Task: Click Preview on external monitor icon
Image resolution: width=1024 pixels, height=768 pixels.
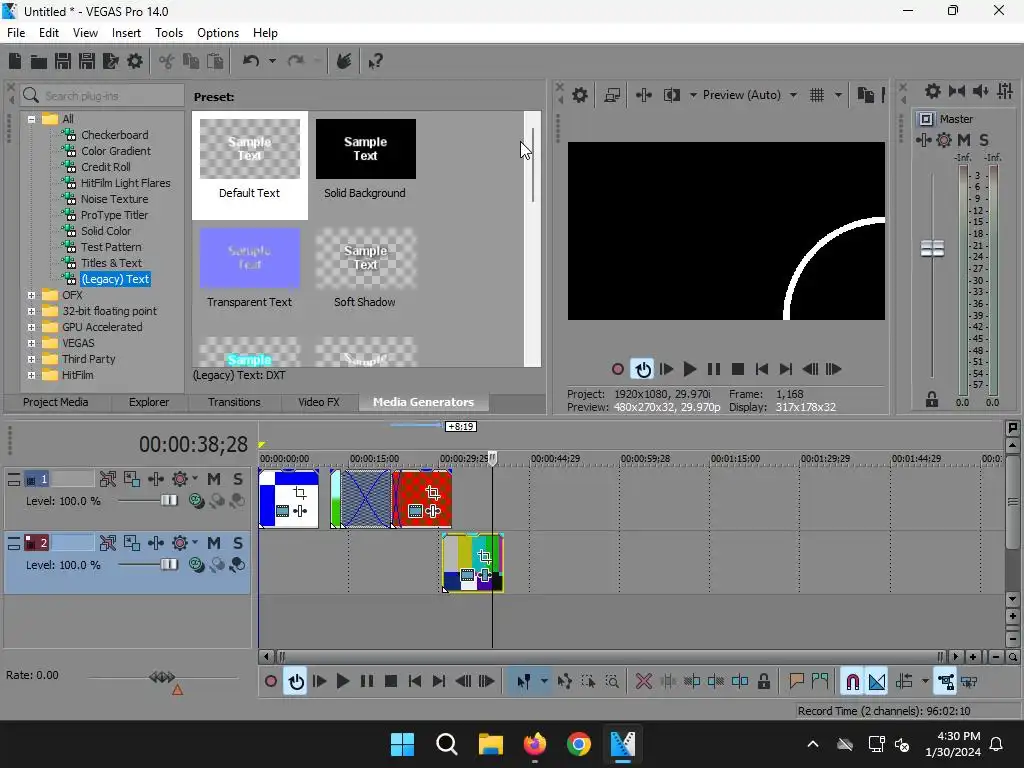Action: tap(612, 95)
